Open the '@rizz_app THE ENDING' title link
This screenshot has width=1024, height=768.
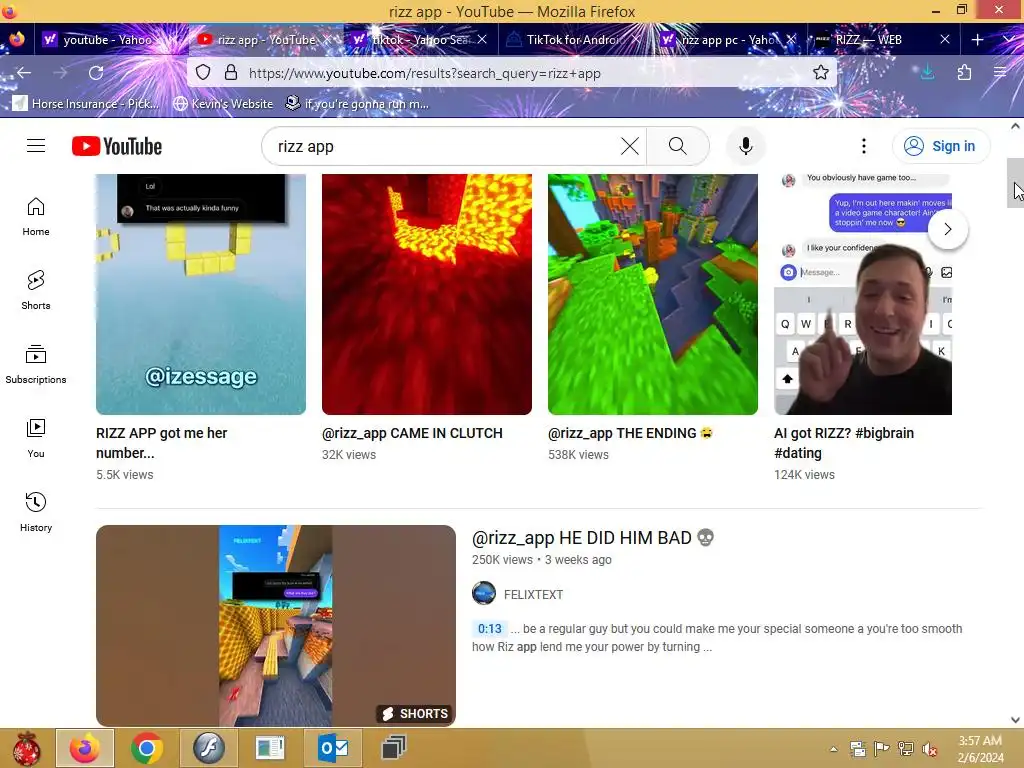pos(630,433)
